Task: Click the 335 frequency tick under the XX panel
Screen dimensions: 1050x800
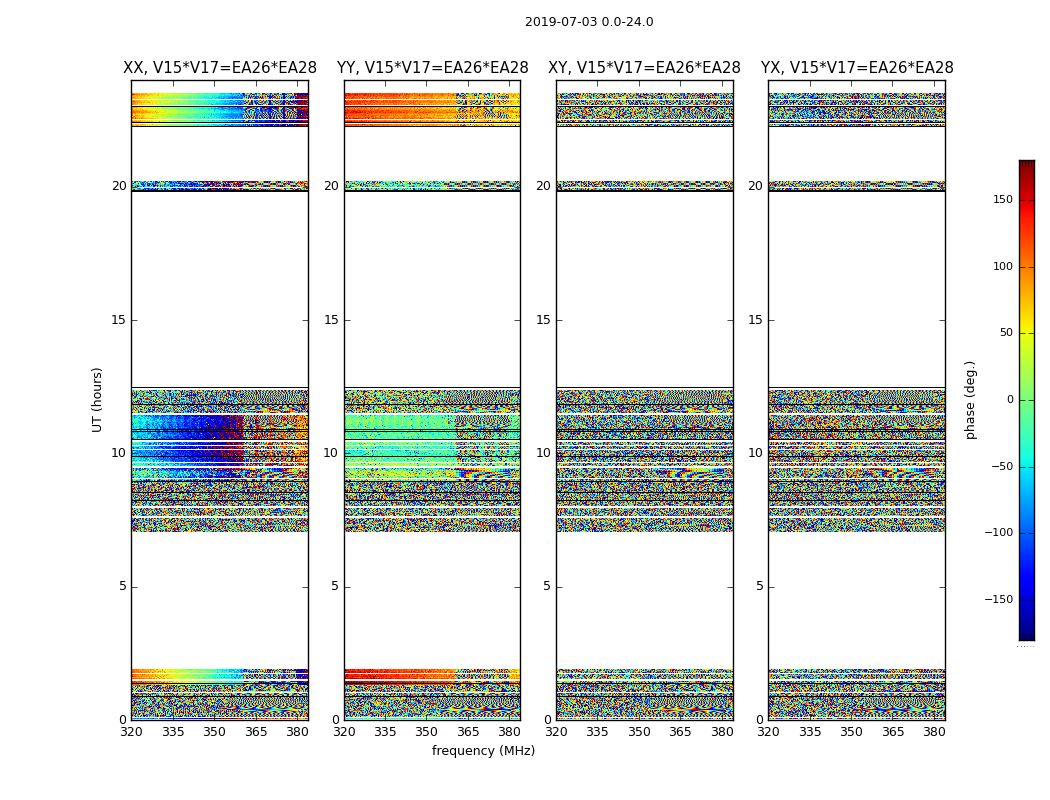Action: (173, 732)
